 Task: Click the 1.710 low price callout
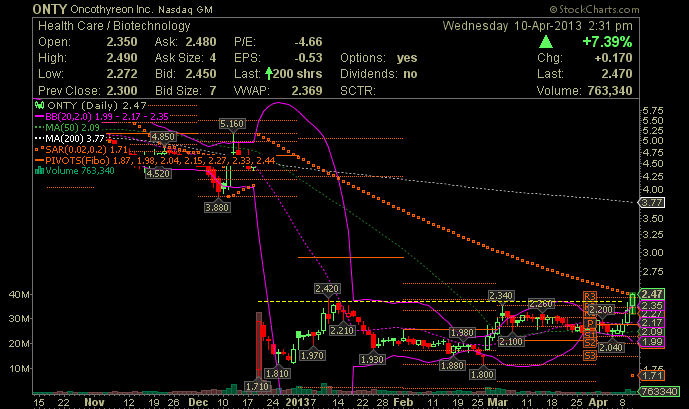coord(257,385)
